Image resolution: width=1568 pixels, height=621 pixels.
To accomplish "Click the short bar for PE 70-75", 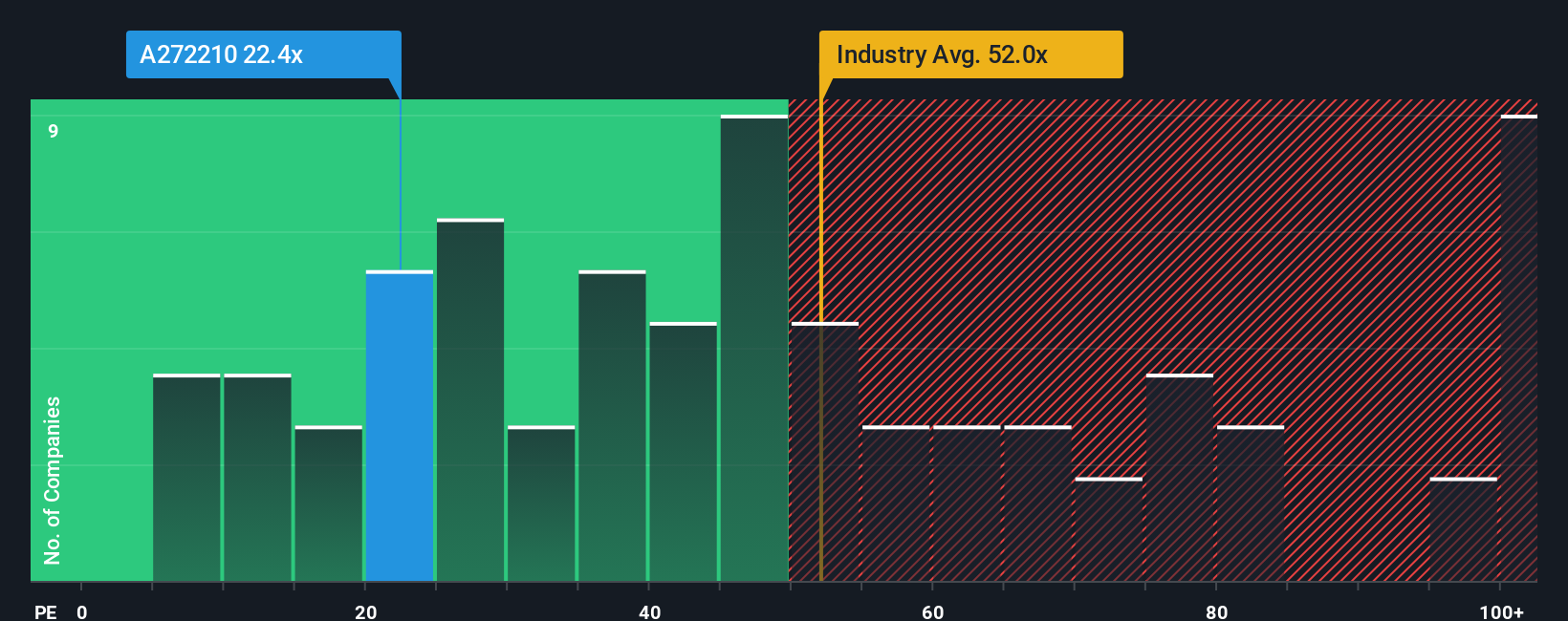I will coord(1109,529).
